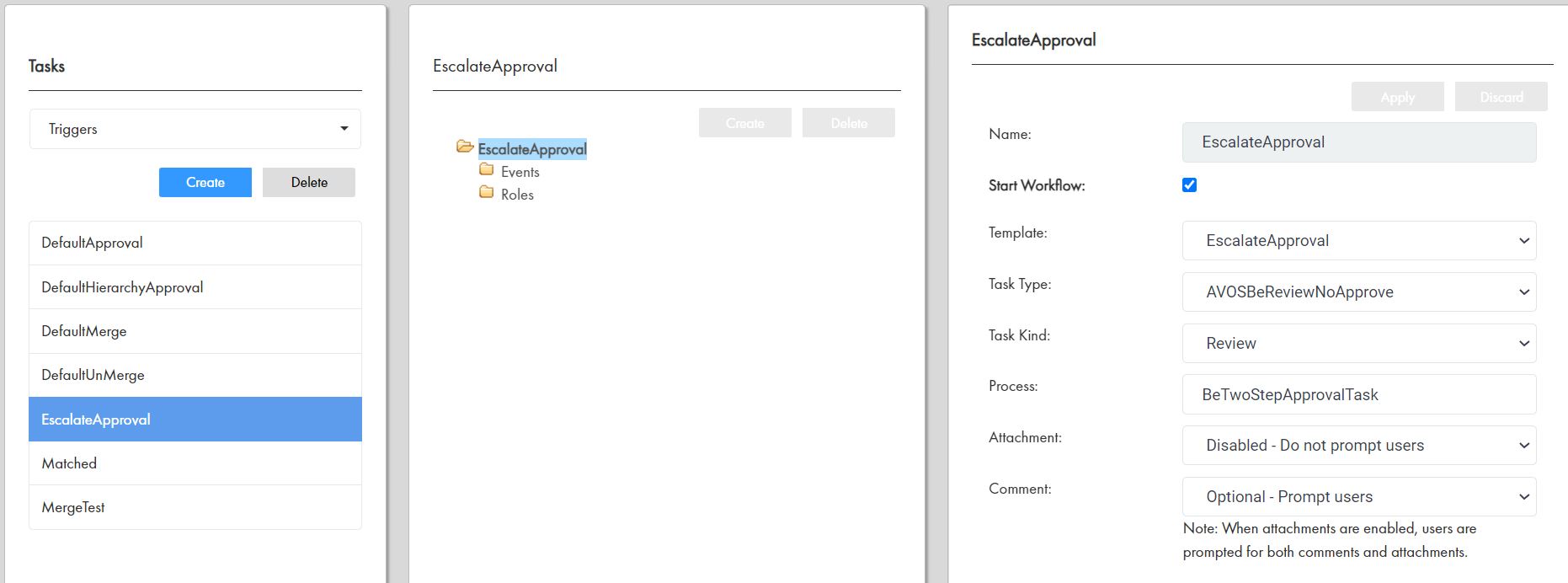Image resolution: width=1568 pixels, height=583 pixels.
Task: Select the EscalateApproval root tree node
Action: click(x=532, y=149)
